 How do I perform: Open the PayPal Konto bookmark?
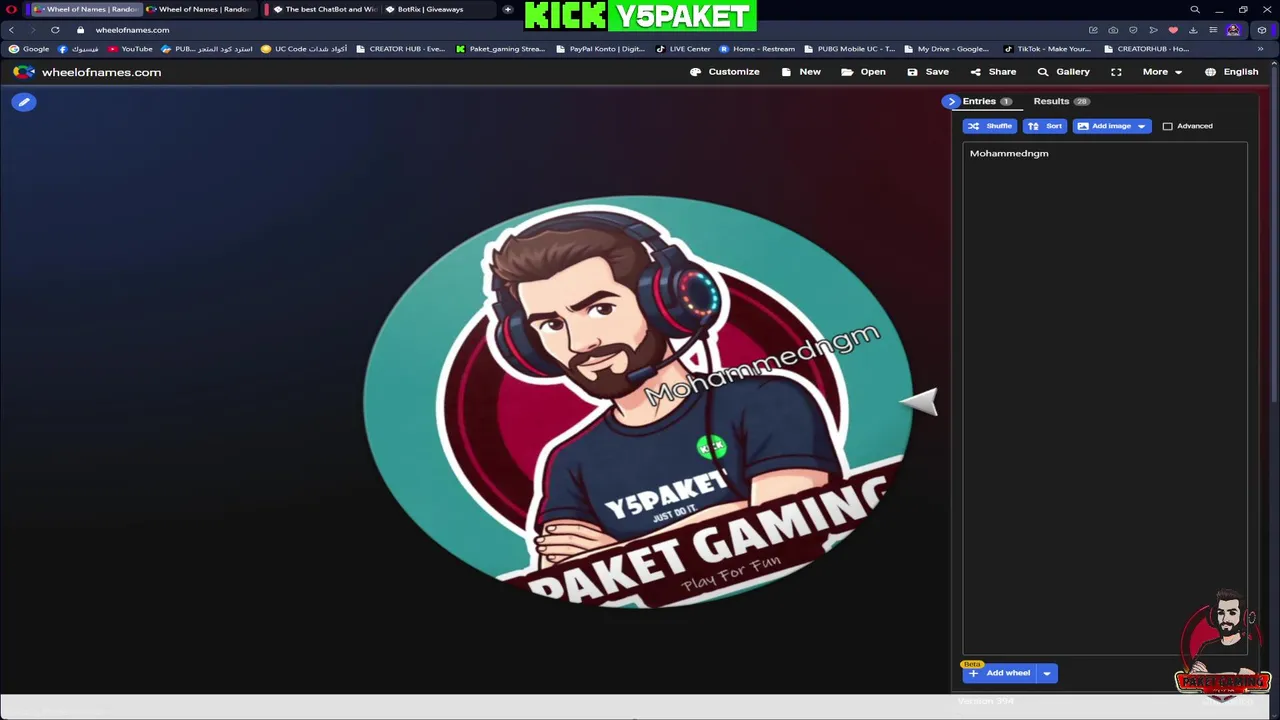click(600, 49)
